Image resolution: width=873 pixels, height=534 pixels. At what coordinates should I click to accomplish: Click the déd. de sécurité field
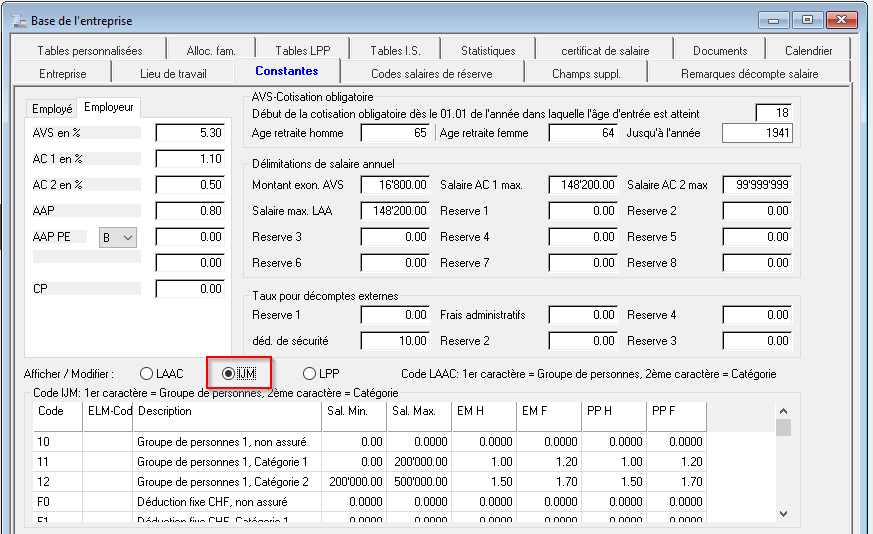(x=395, y=341)
